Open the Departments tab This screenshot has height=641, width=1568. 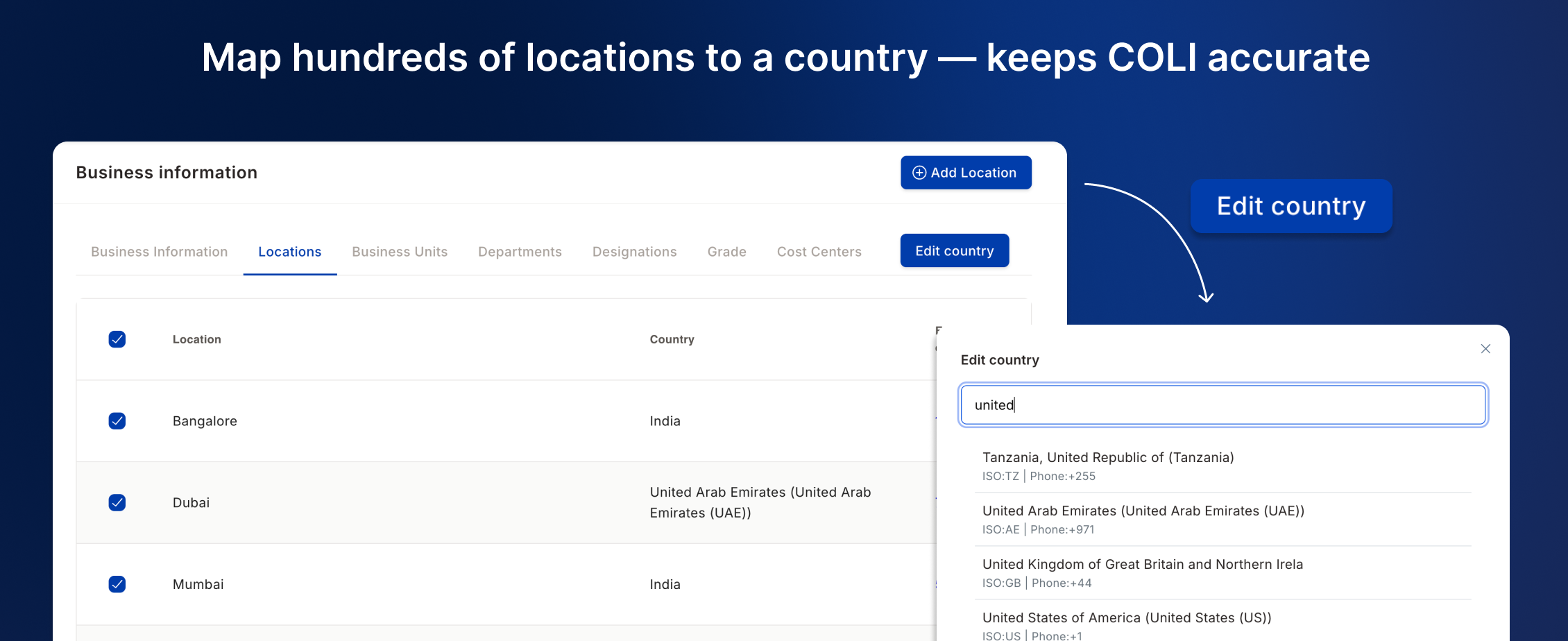pos(520,252)
